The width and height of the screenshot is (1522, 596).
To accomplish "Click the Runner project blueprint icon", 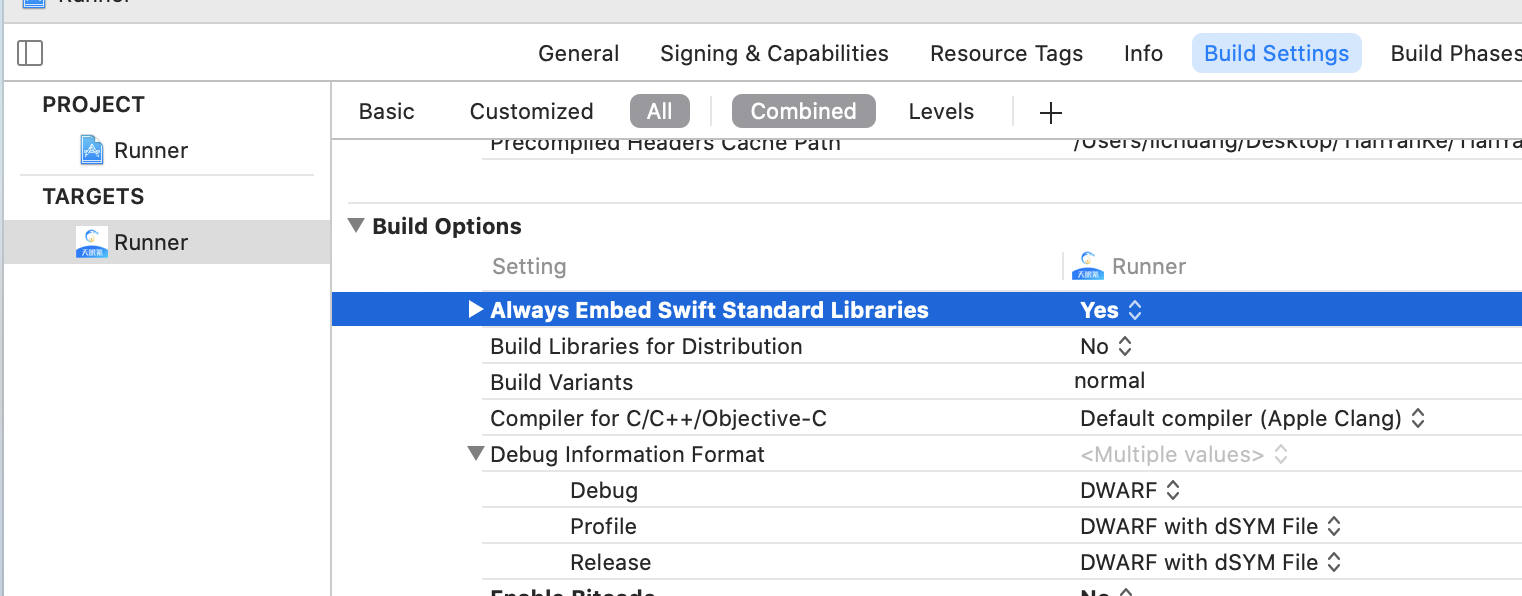I will coord(92,150).
